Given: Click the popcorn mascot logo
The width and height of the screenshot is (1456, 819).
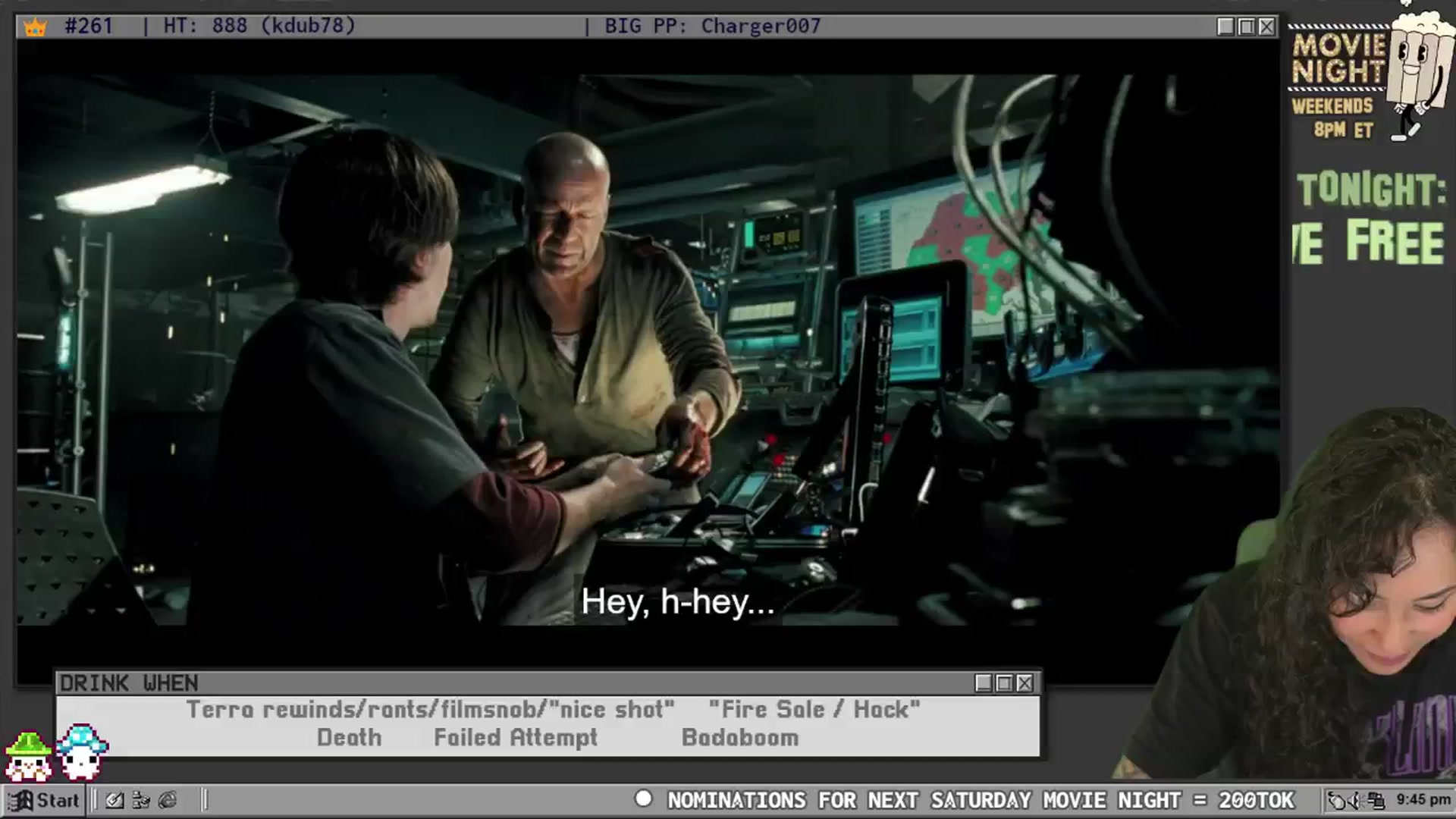Looking at the screenshot, I should (x=1418, y=74).
